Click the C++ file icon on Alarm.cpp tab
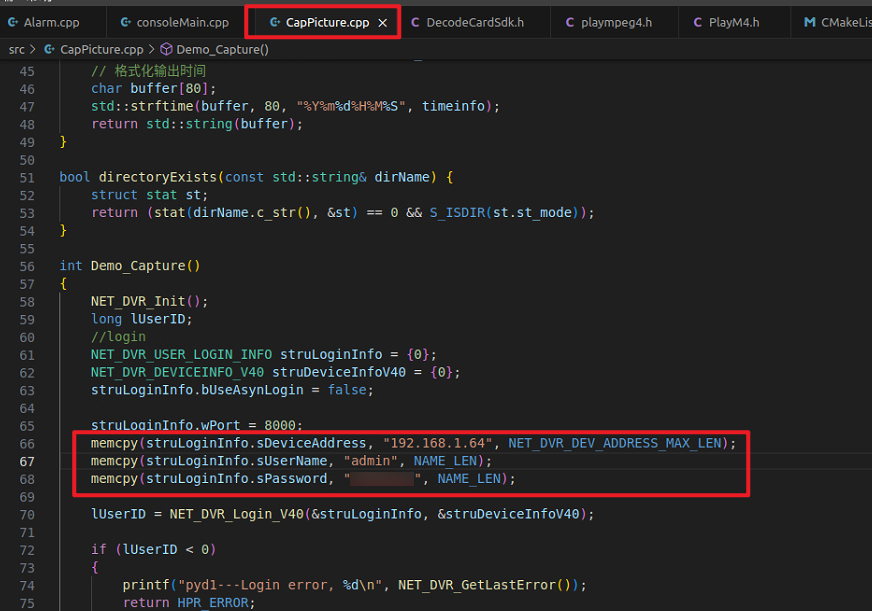The width and height of the screenshot is (872, 611). 12,22
